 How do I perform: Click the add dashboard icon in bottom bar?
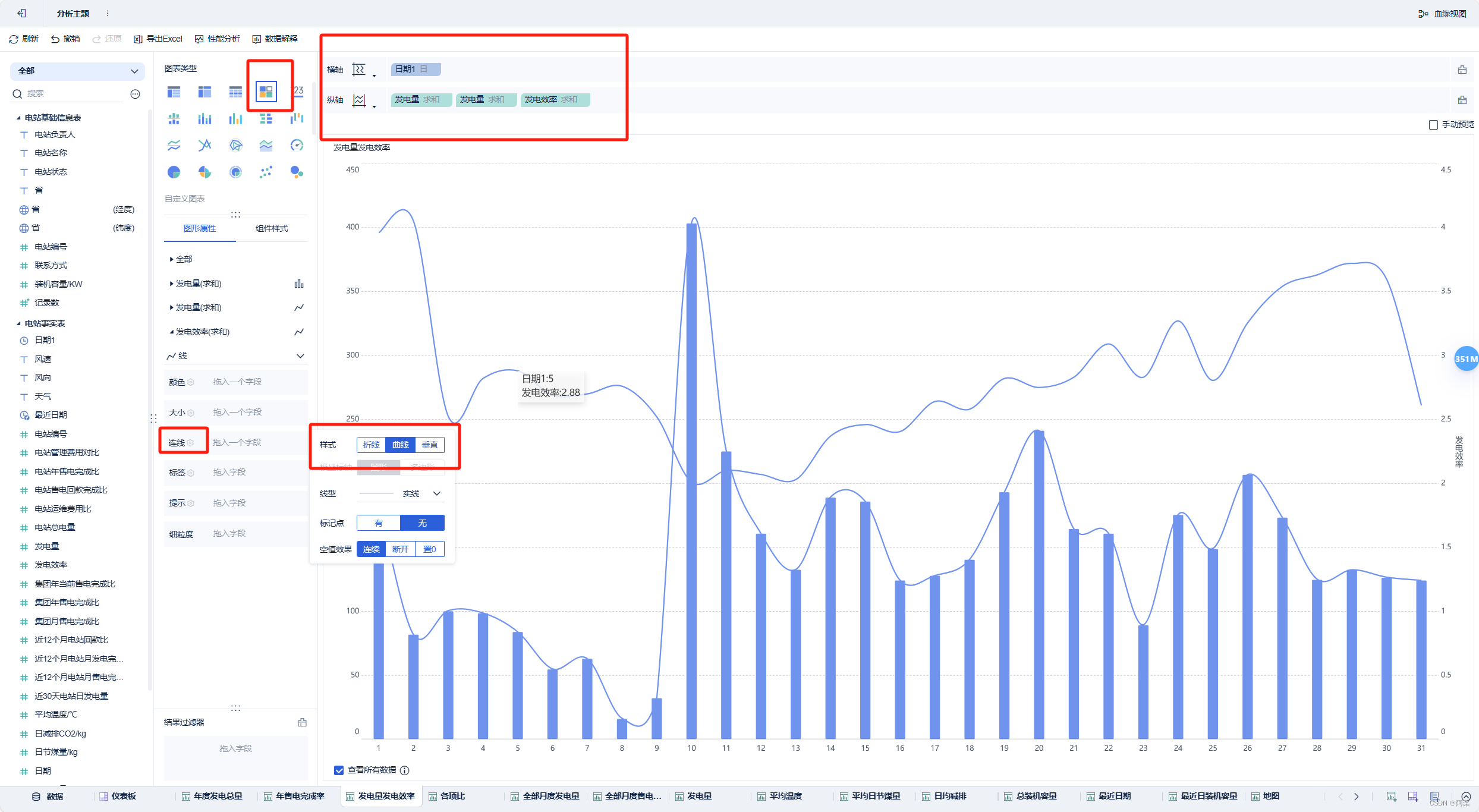(x=1413, y=797)
